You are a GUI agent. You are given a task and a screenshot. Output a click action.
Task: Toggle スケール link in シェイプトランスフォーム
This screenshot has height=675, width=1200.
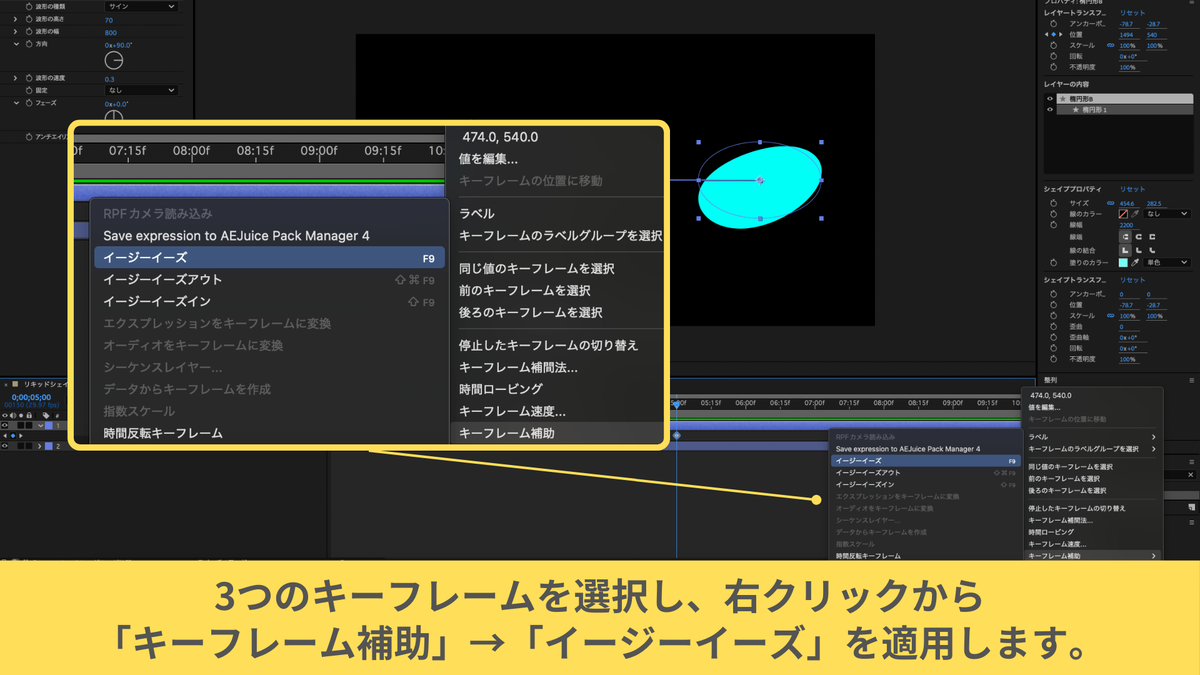click(1110, 316)
